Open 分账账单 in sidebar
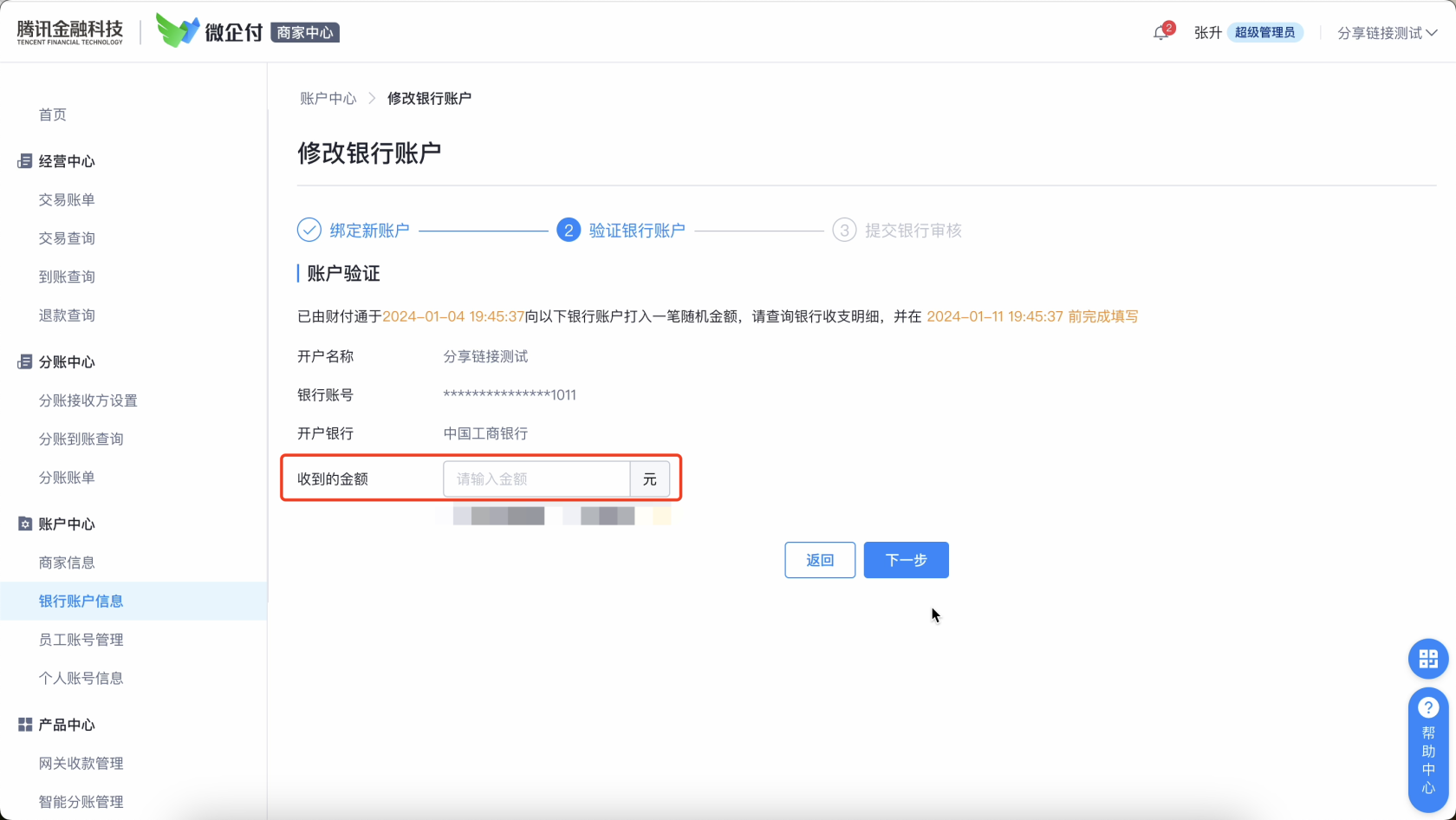This screenshot has height=820, width=1456. (67, 478)
